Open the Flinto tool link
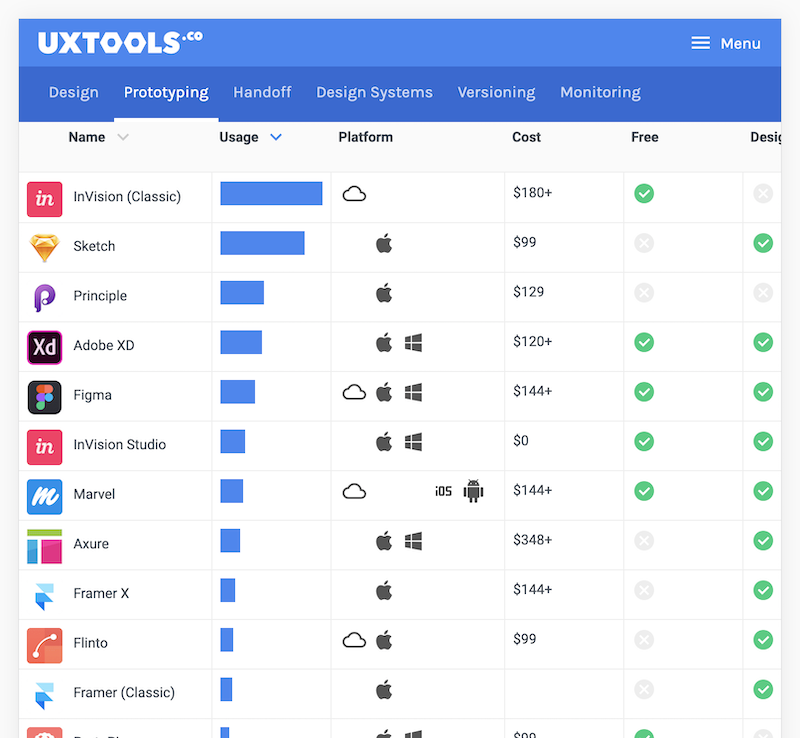Viewport: 800px width, 738px height. tap(91, 643)
